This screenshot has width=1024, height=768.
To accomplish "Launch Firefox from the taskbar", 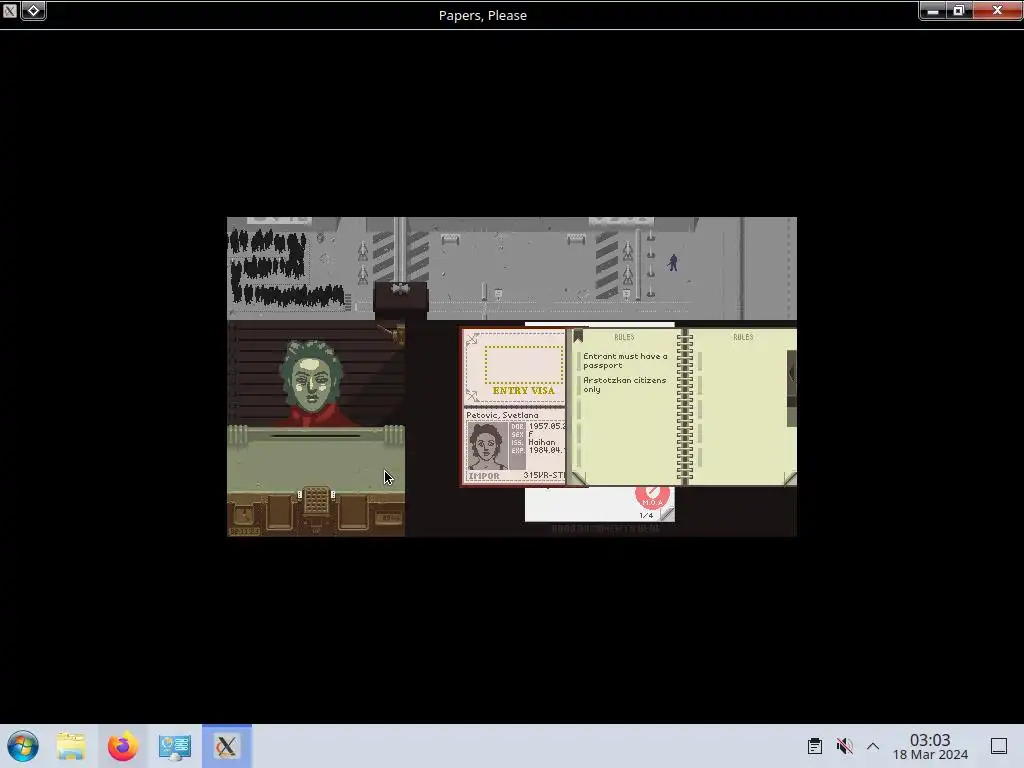I will pyautogui.click(x=123, y=746).
